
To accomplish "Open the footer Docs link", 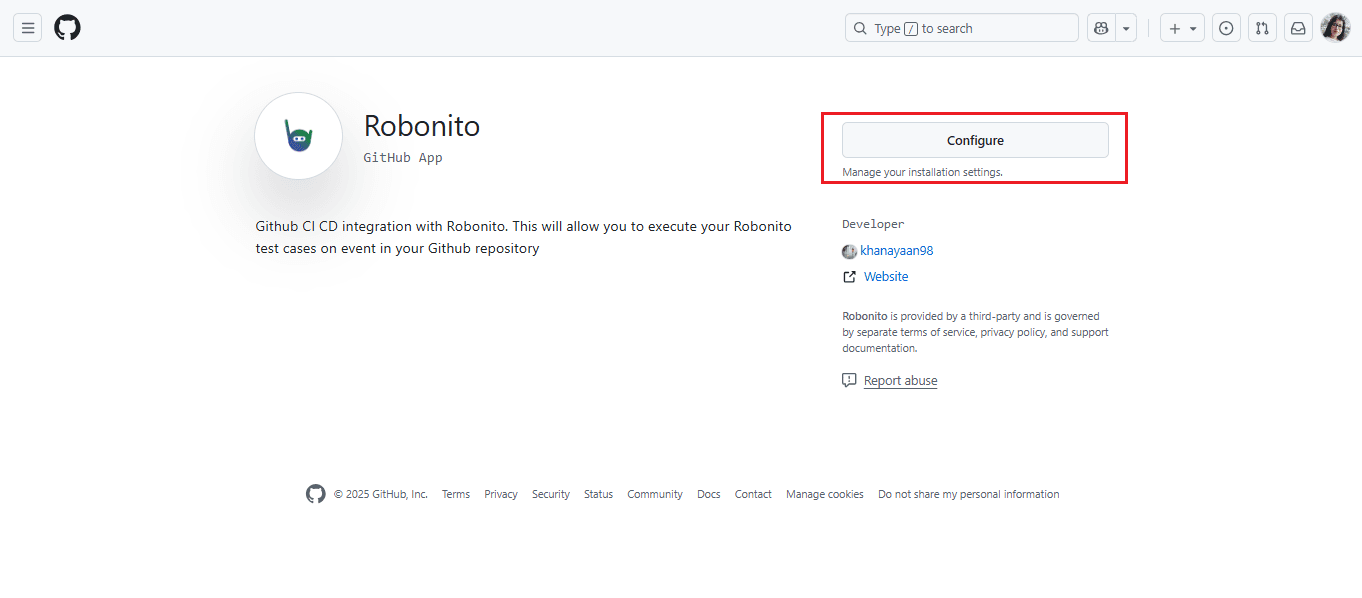I will [709, 494].
